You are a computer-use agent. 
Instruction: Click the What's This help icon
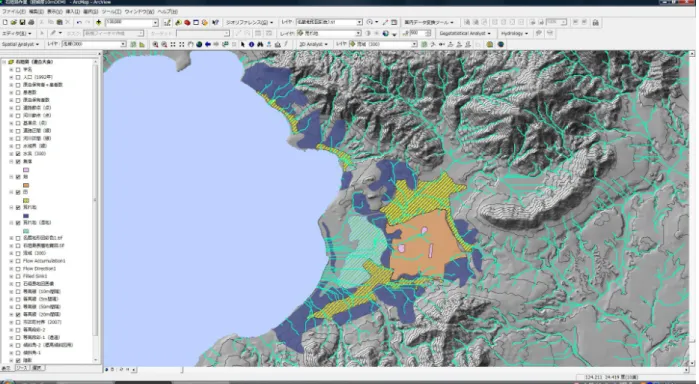click(x=215, y=22)
